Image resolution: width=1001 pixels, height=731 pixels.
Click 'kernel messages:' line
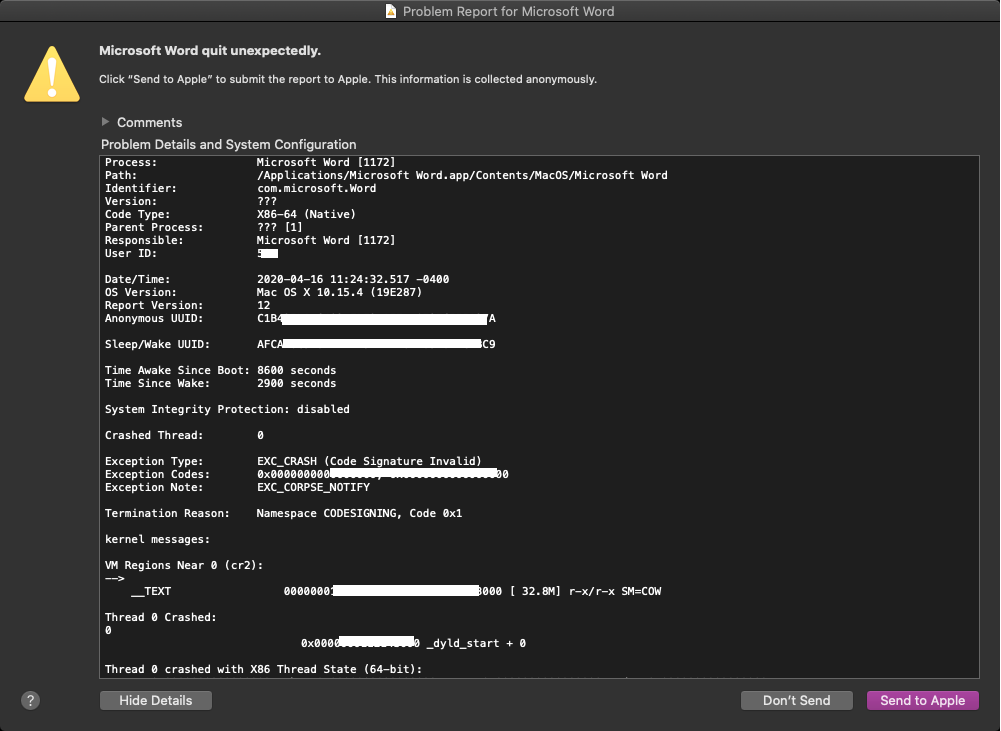157,539
